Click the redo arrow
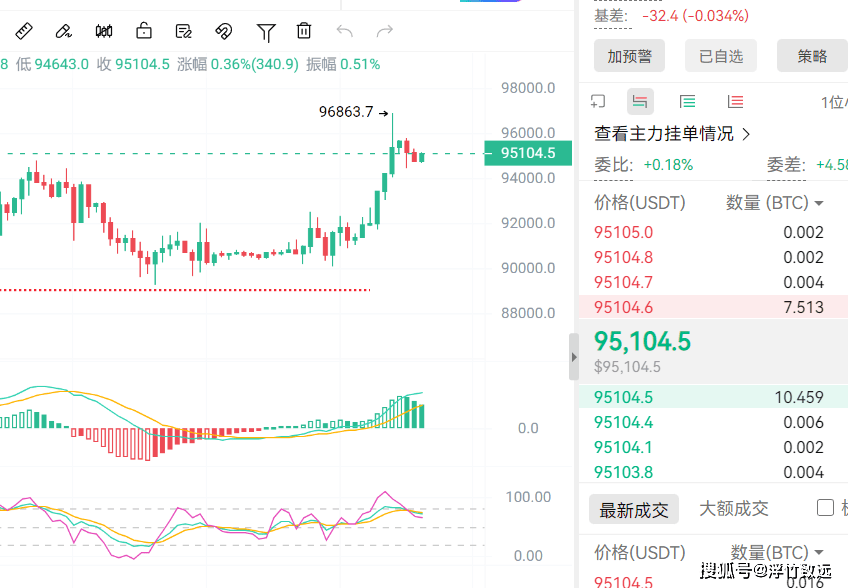This screenshot has height=588, width=848. (x=385, y=31)
